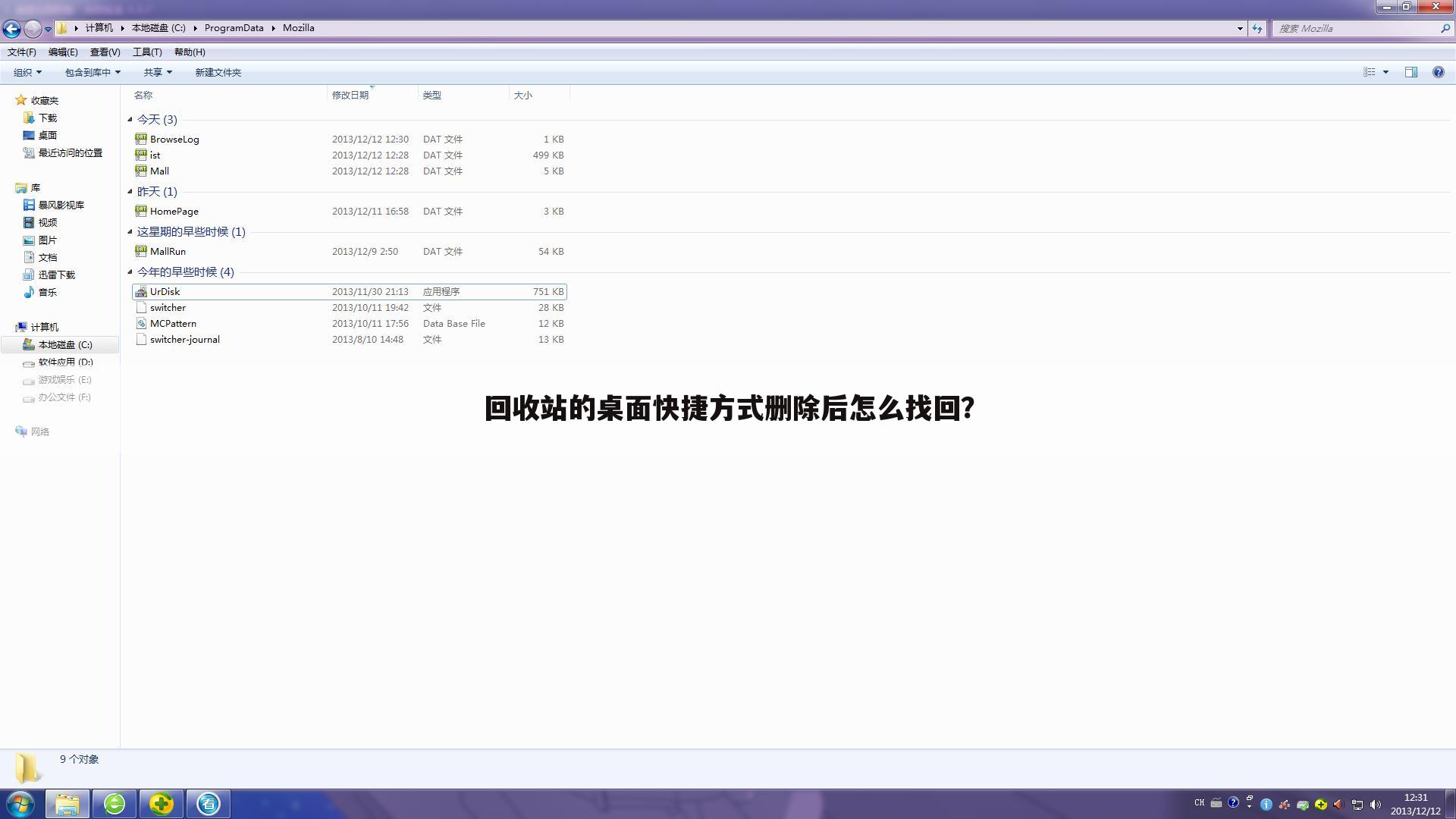Select 库 in navigation pane
The width and height of the screenshot is (1456, 819).
pos(36,187)
